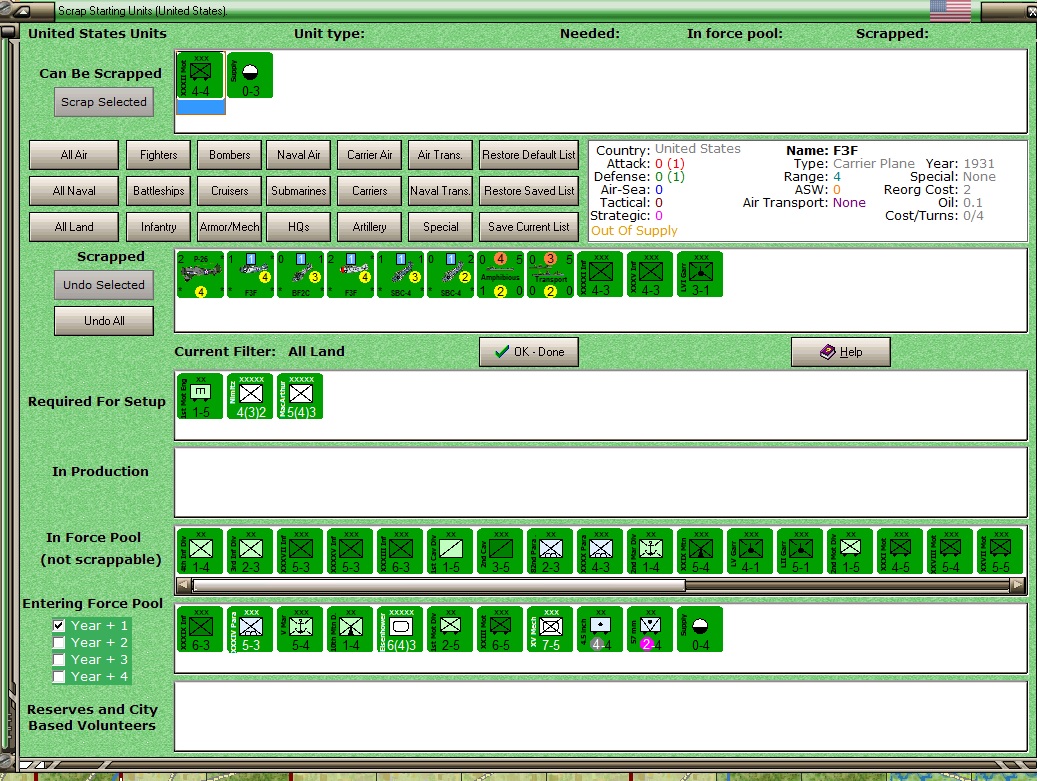Viewport: 1037px width, 781px height.
Task: Select scrapped Amphibious naval unit
Action: coord(500,274)
